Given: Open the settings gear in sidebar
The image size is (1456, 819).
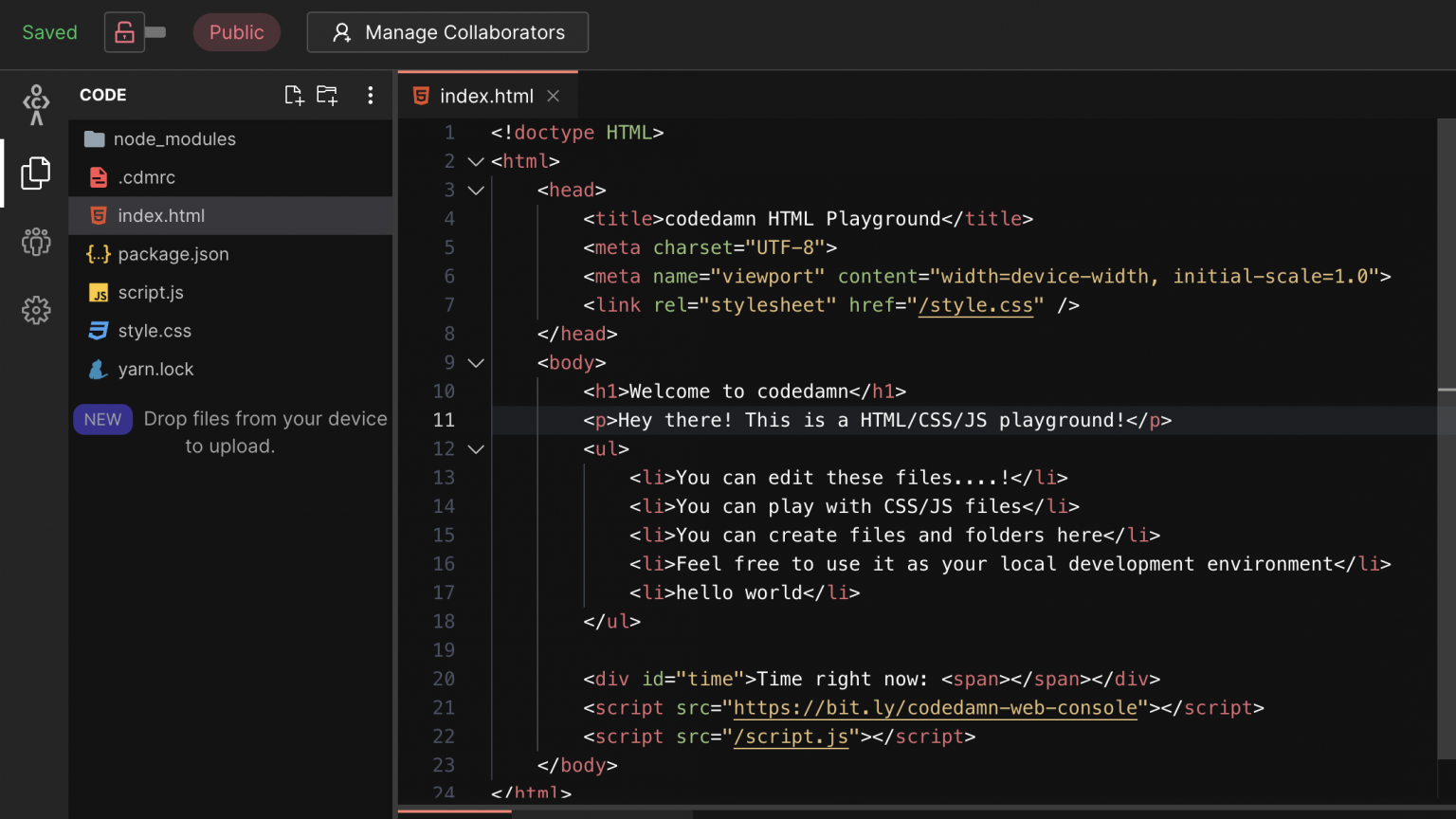Looking at the screenshot, I should click(36, 310).
